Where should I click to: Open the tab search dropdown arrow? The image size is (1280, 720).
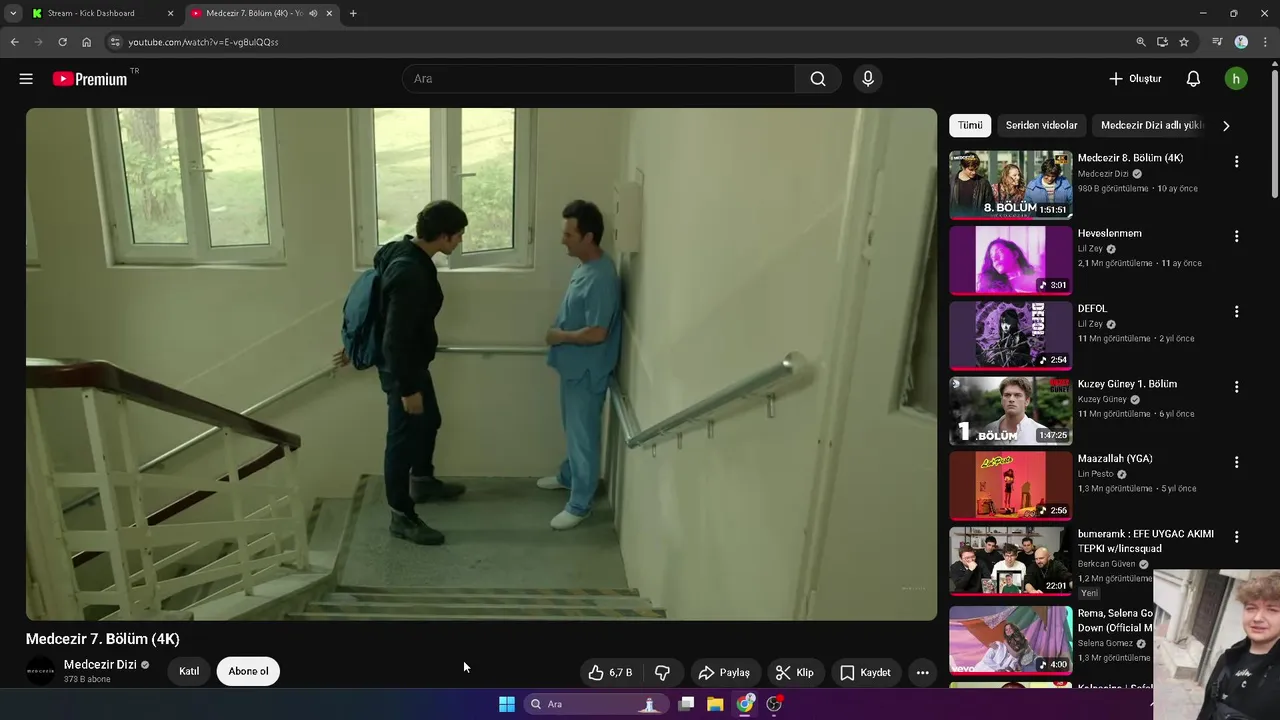pyautogui.click(x=13, y=13)
